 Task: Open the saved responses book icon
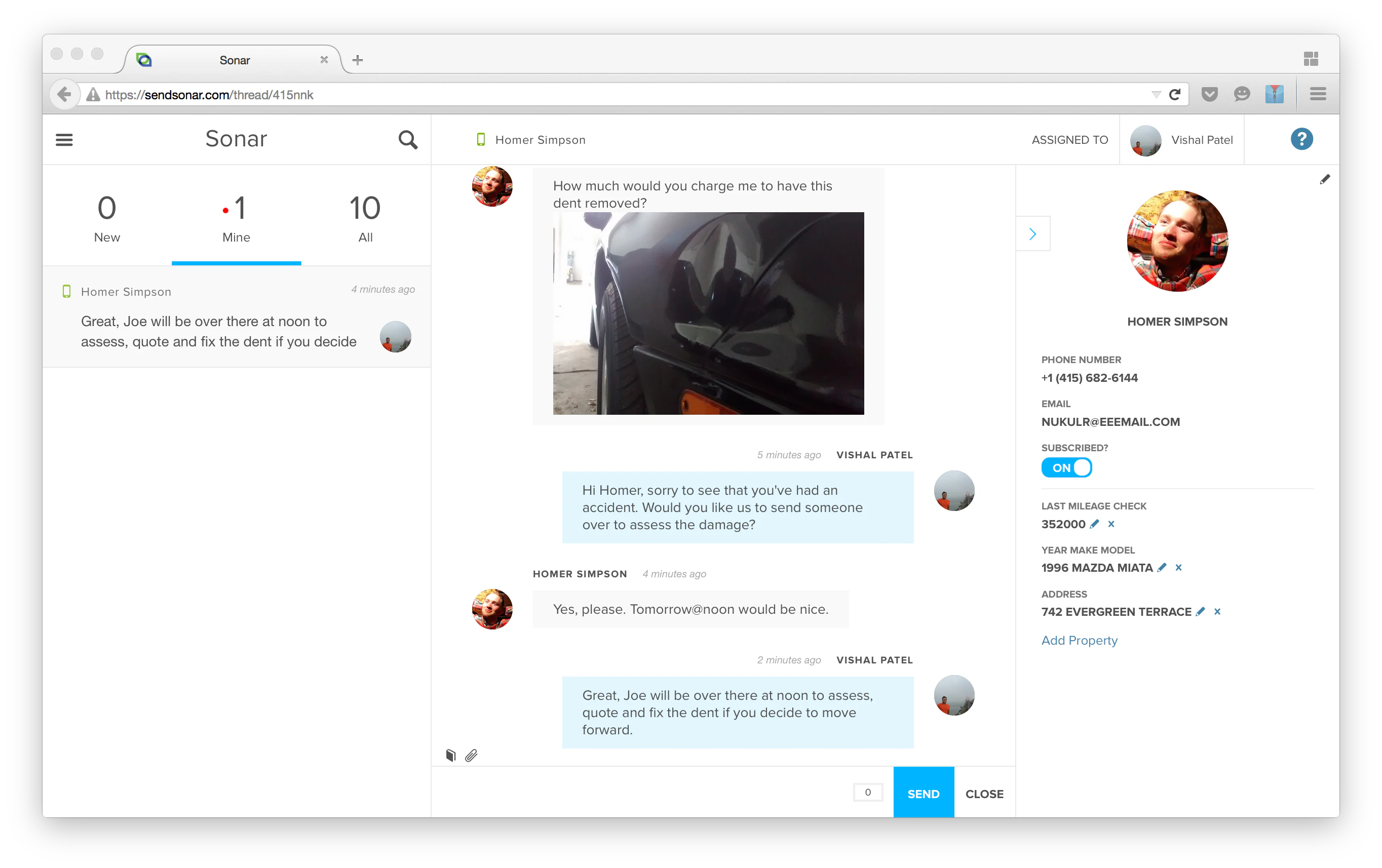point(450,755)
